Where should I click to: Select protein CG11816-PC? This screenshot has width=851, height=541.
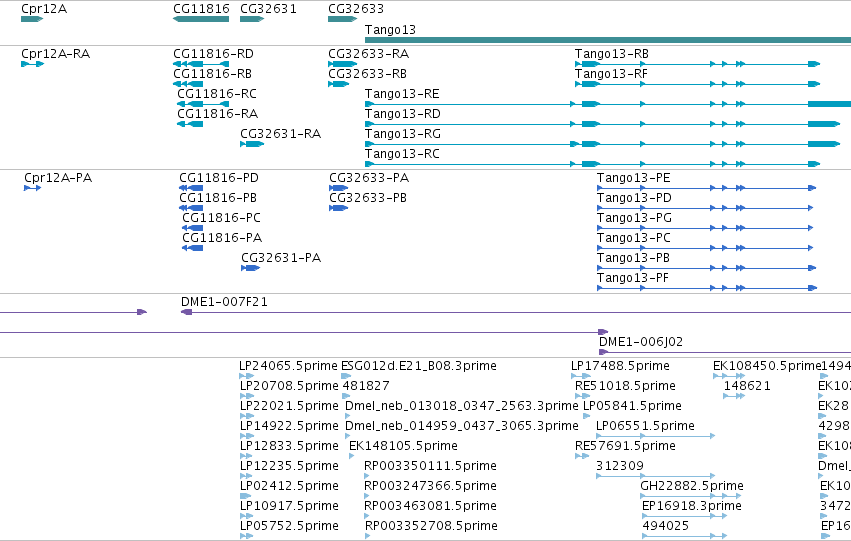pyautogui.click(x=221, y=218)
